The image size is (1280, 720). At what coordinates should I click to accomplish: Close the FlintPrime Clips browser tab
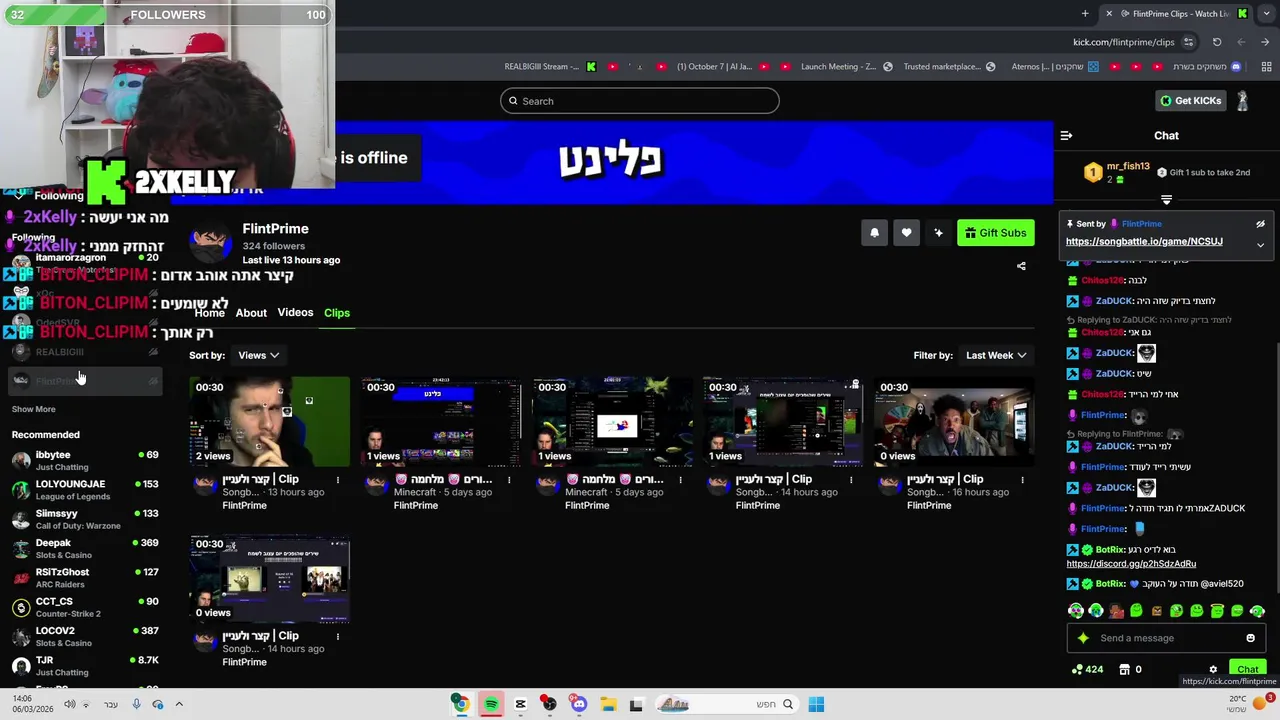coord(1109,13)
